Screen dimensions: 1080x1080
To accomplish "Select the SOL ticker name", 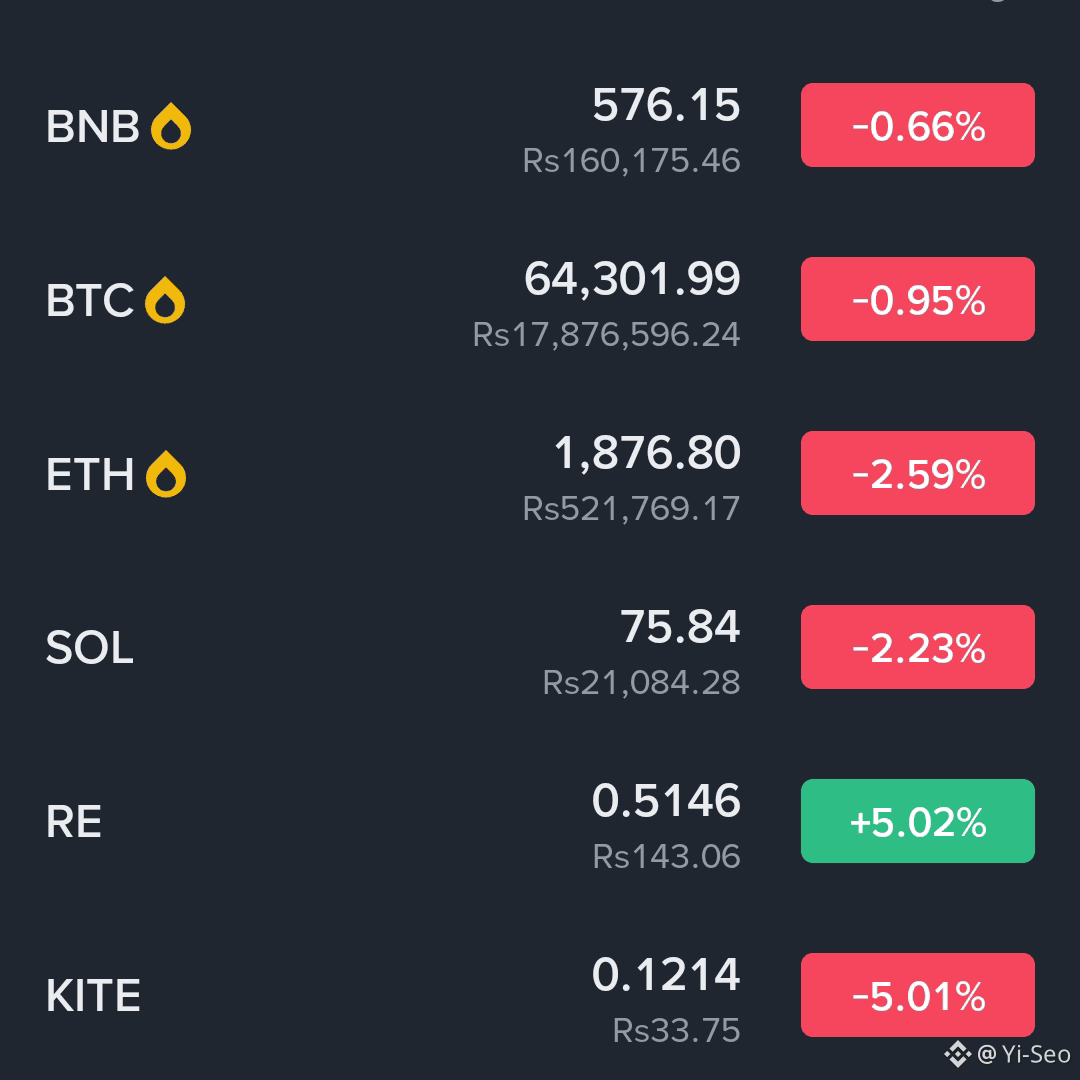I will (90, 648).
